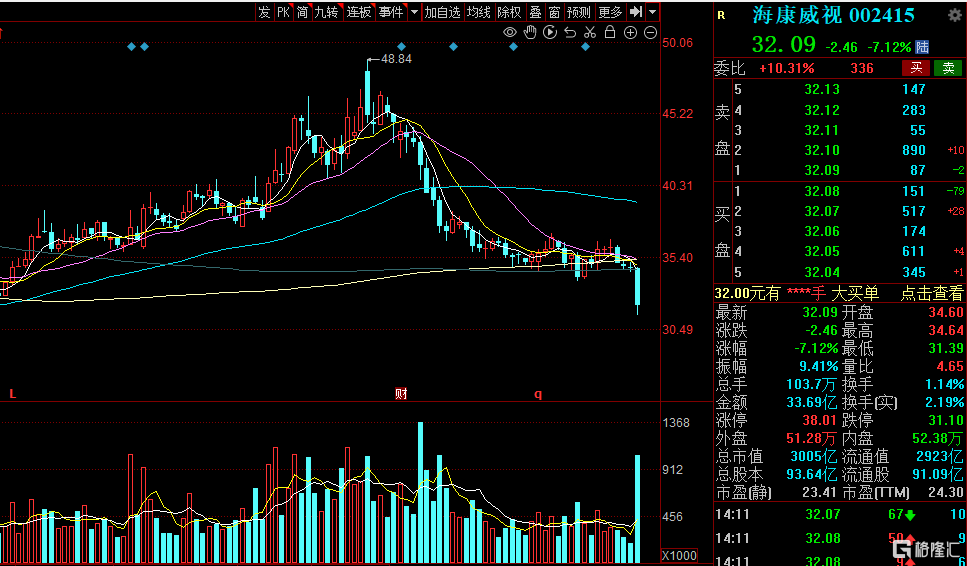Click the 1368 volume axis label
The height and width of the screenshot is (566, 967).
[x=677, y=423]
